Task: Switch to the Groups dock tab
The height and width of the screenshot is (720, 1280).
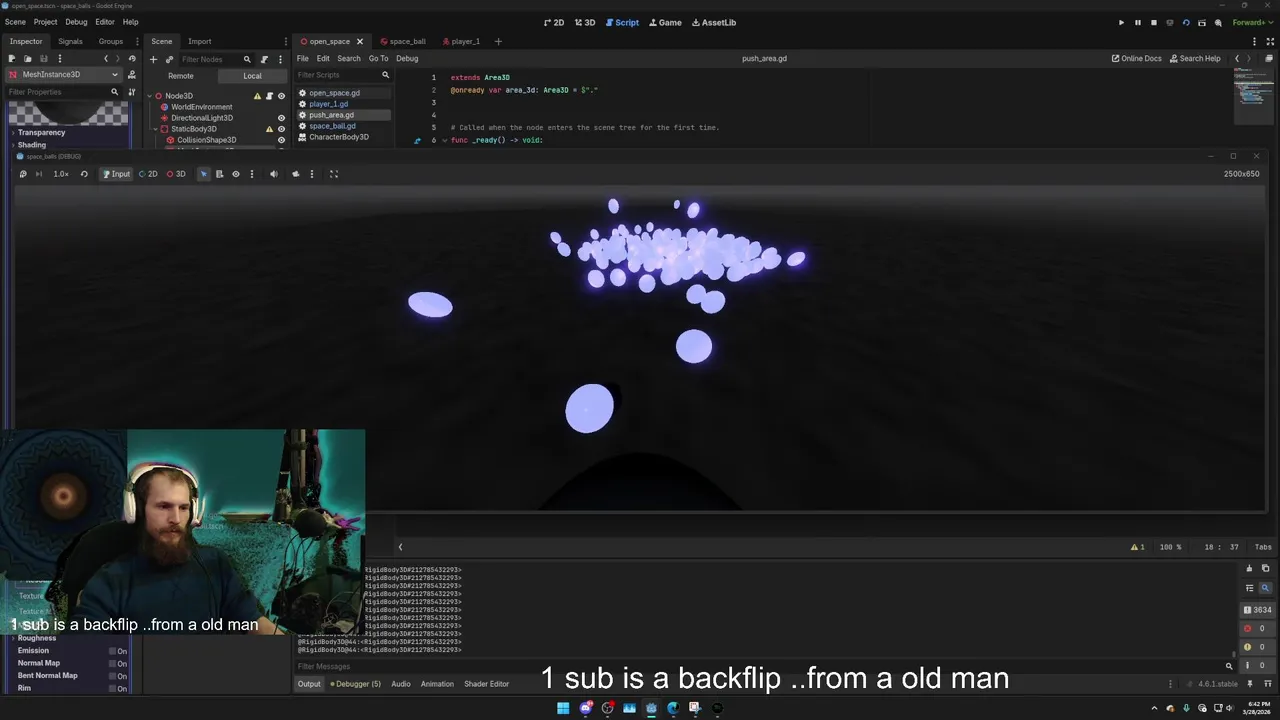Action: click(110, 41)
